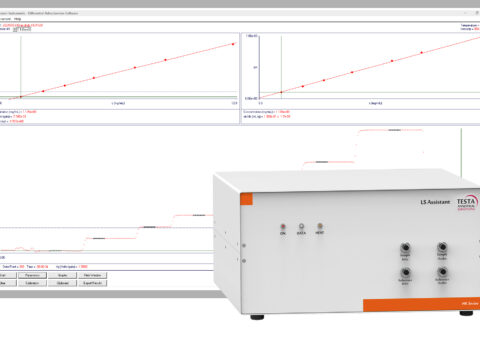This screenshot has width=480, height=360.
Task: Click the c (mg/mL) axis label of left graph
Action: click(x=118, y=103)
